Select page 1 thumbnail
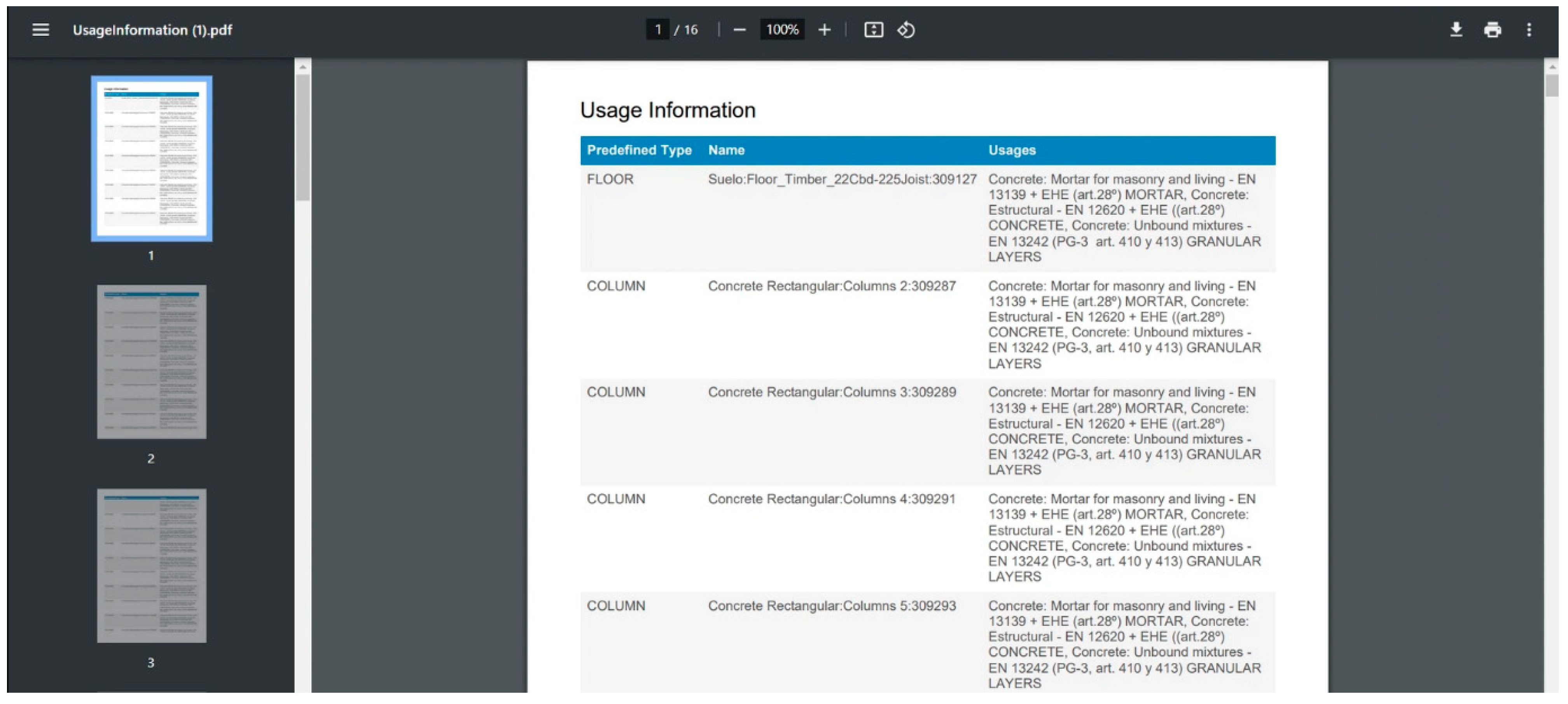The image size is (1568, 704). click(x=152, y=158)
